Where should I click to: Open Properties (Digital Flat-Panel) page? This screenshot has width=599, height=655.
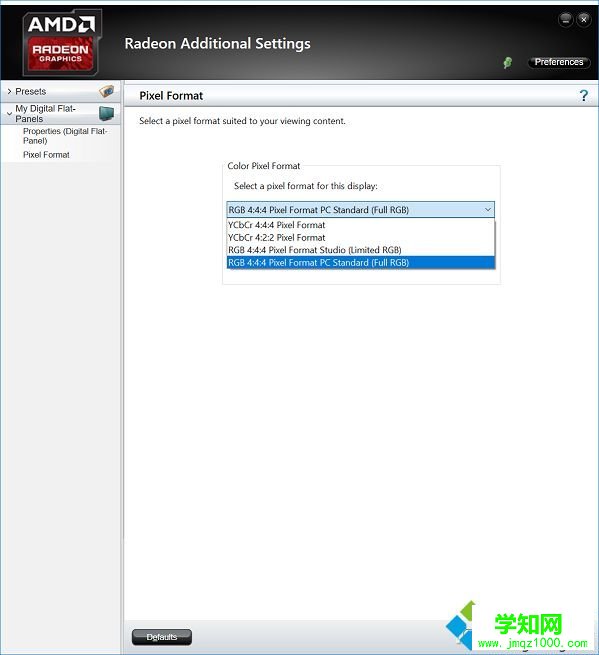coord(65,136)
